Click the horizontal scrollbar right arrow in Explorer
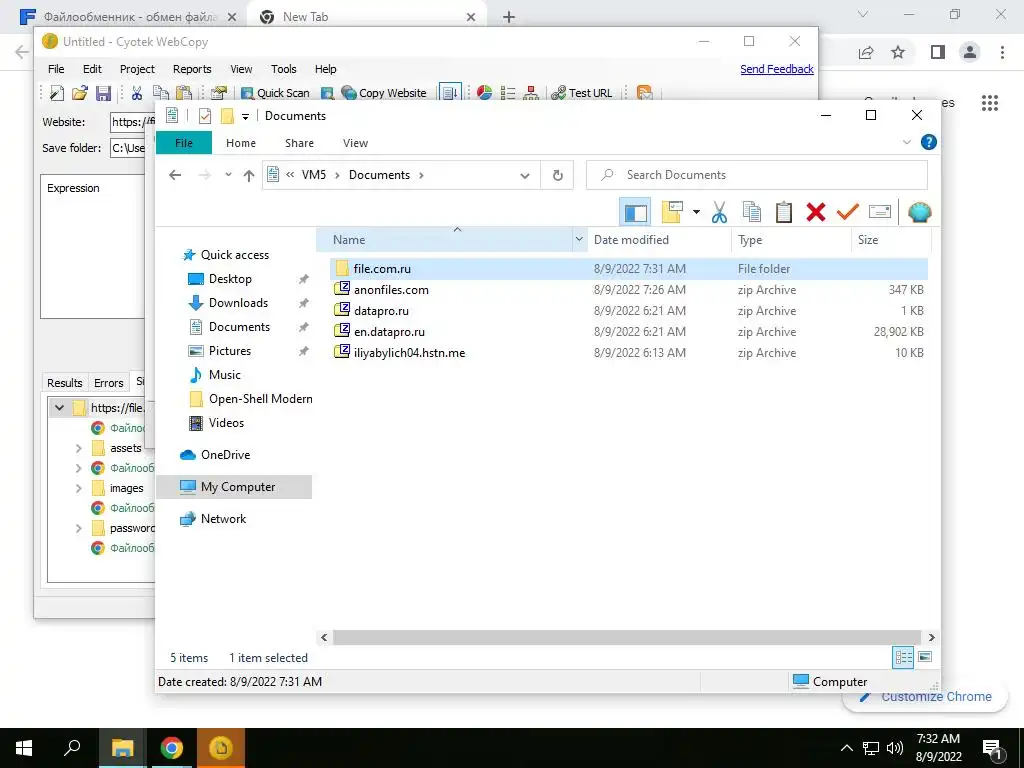 [931, 637]
